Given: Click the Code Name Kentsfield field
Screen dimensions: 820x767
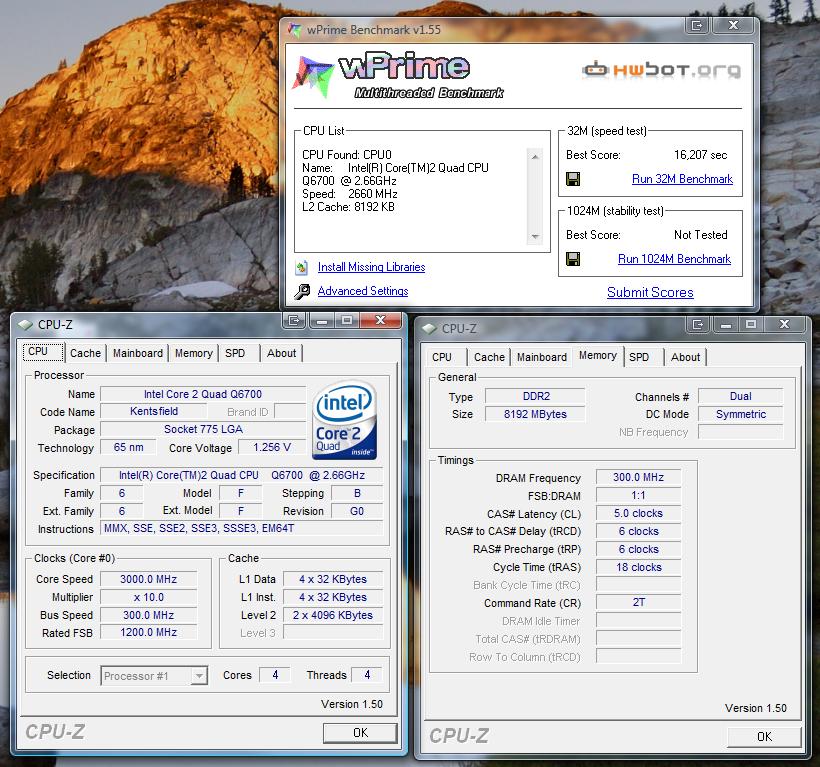Looking at the screenshot, I should pyautogui.click(x=154, y=411).
